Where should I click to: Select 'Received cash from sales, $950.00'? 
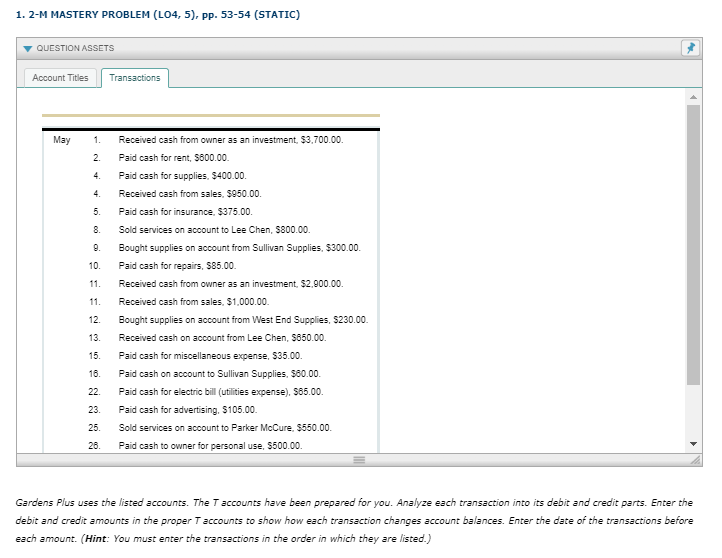[x=190, y=193]
